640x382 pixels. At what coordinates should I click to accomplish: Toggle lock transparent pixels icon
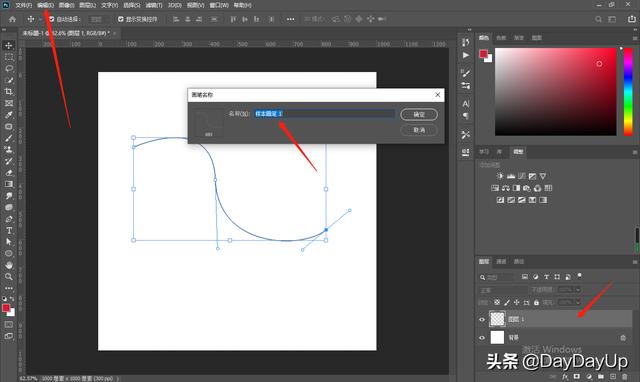[x=497, y=302]
